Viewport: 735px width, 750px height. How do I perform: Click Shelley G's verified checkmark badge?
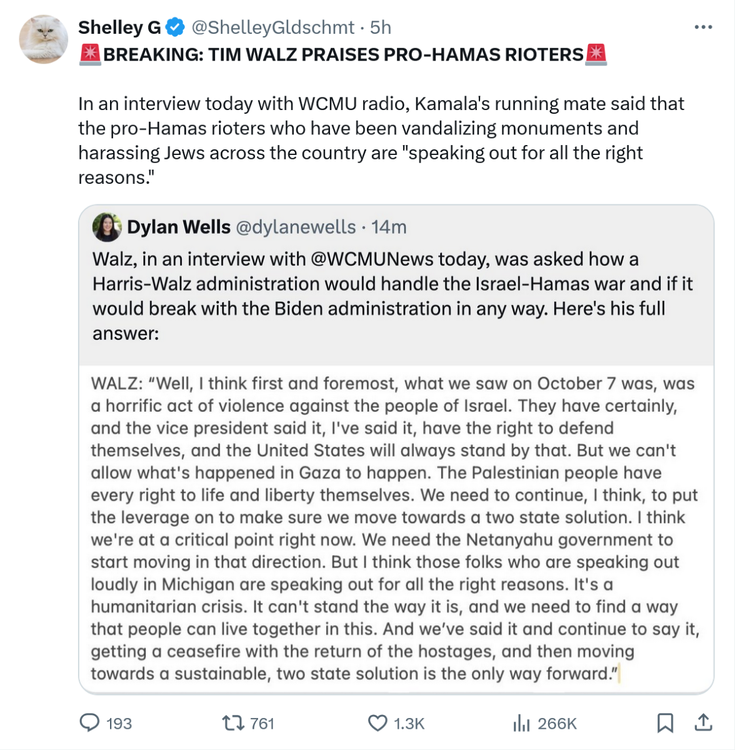pos(174,26)
